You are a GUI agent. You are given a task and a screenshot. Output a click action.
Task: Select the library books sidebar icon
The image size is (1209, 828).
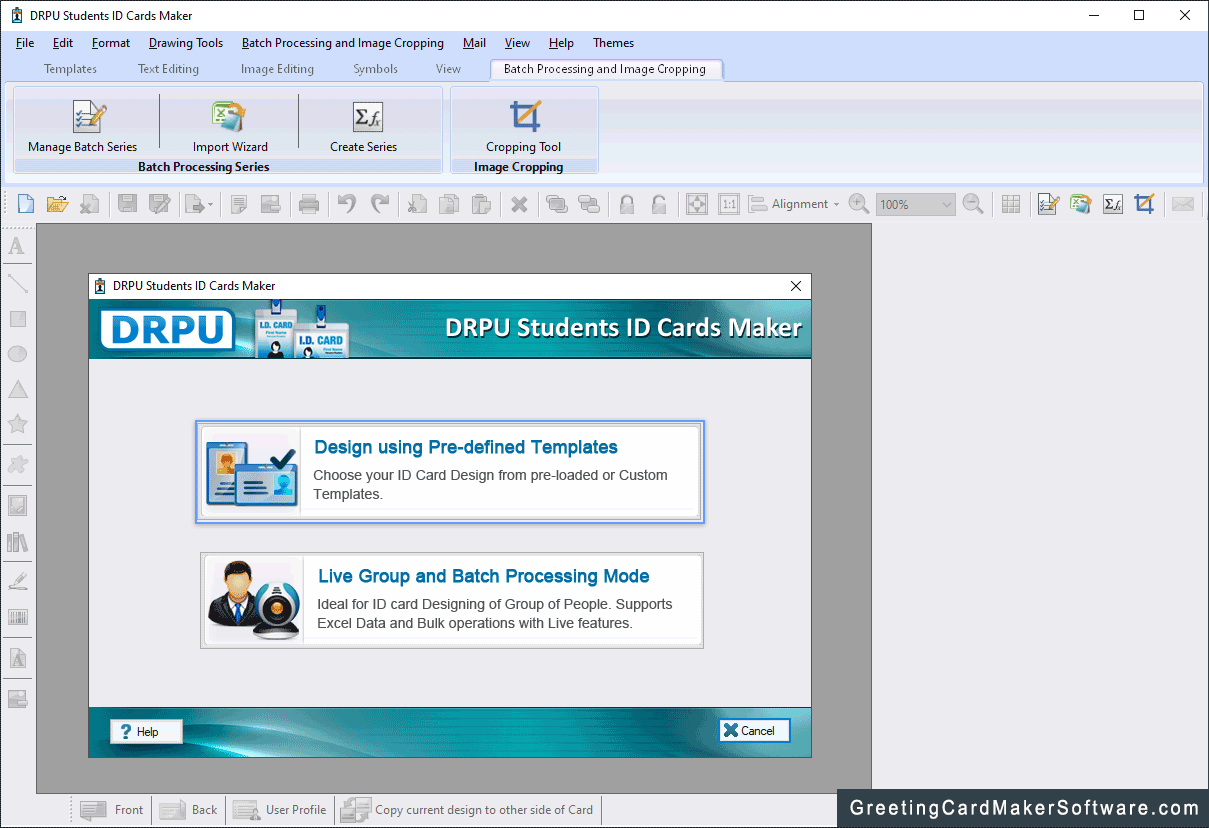(17, 542)
